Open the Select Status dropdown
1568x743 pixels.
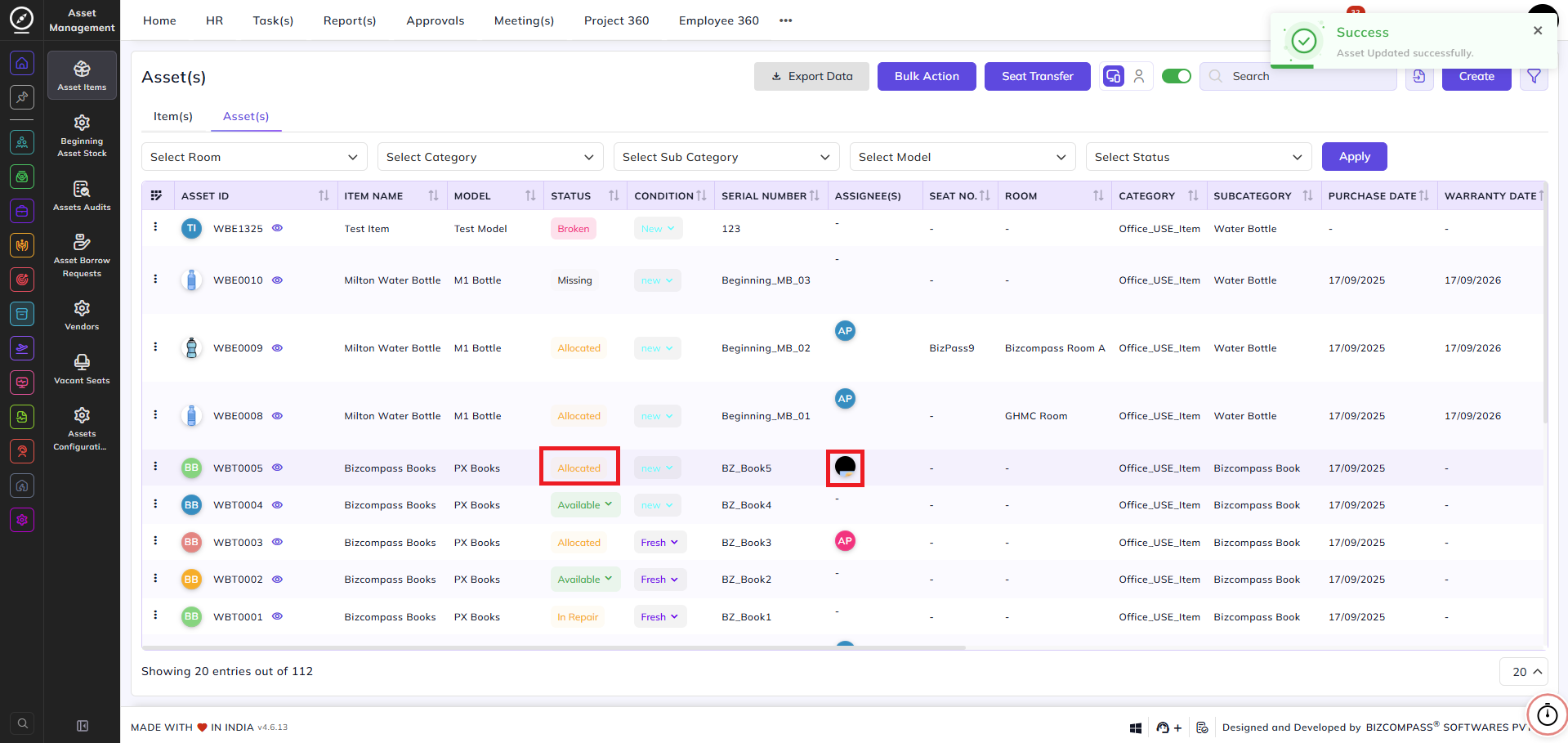tap(1199, 157)
